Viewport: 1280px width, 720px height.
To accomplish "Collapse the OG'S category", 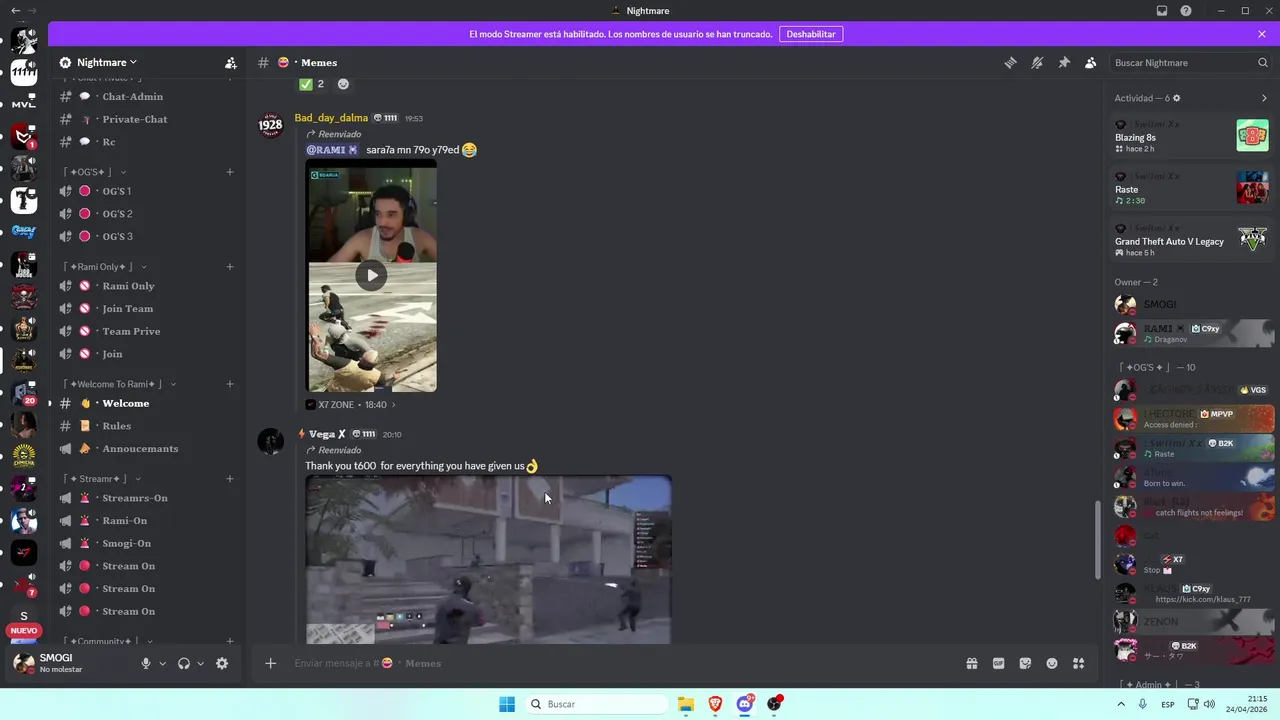I will (x=95, y=172).
